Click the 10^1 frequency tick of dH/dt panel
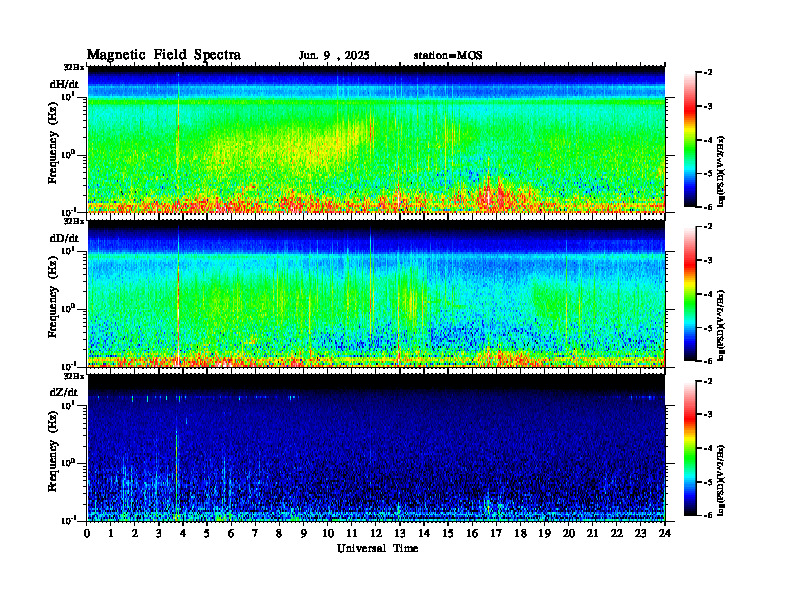 click(x=69, y=96)
